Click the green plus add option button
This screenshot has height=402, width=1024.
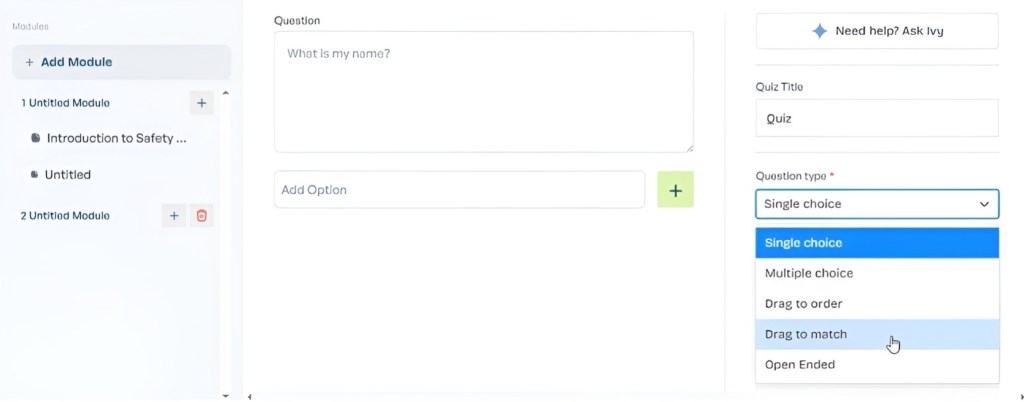pyautogui.click(x=675, y=190)
